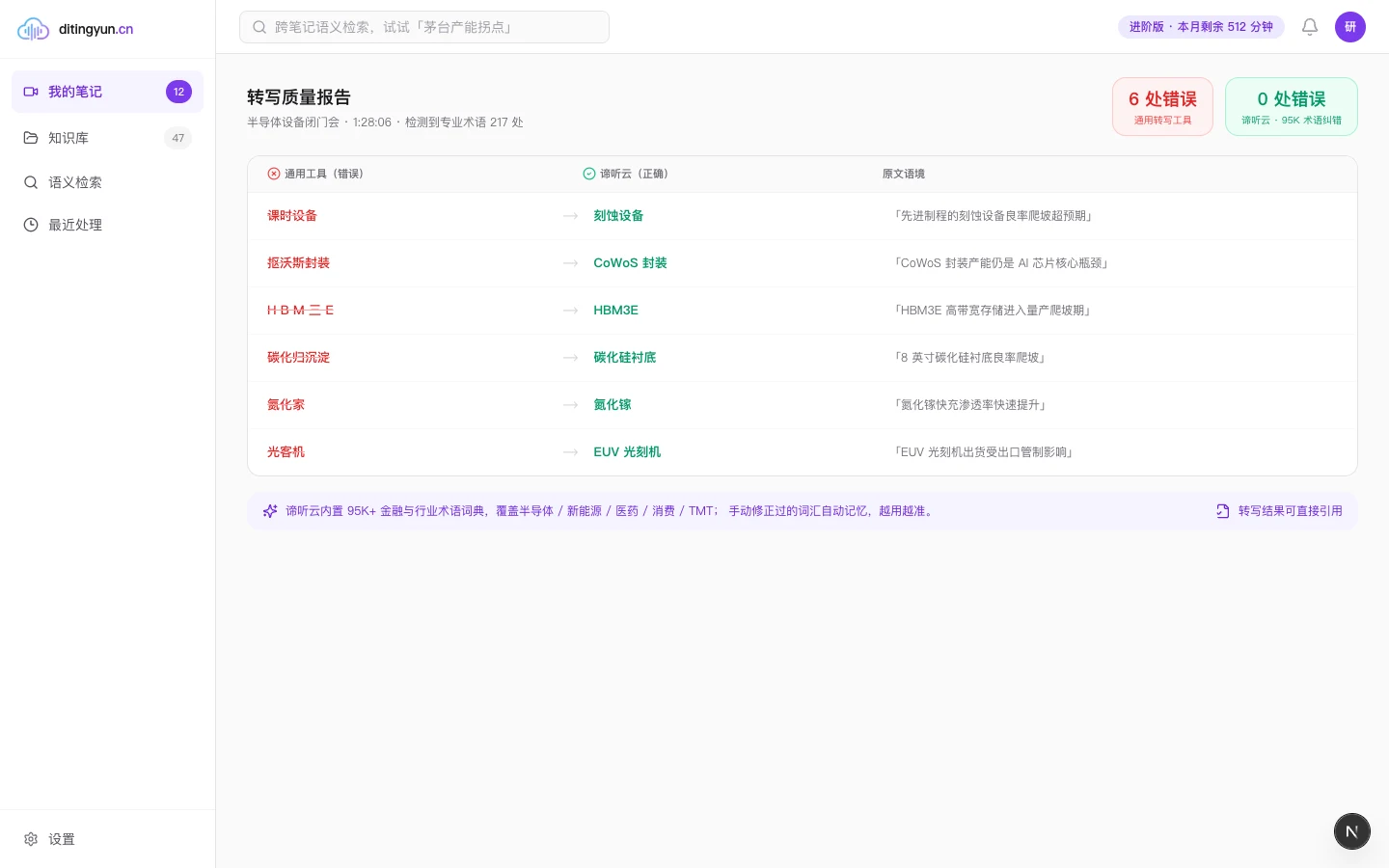Click context 「8 英寸碳化硅衬底良率爬坡」
The width and height of the screenshot is (1389, 868).
click(970, 358)
